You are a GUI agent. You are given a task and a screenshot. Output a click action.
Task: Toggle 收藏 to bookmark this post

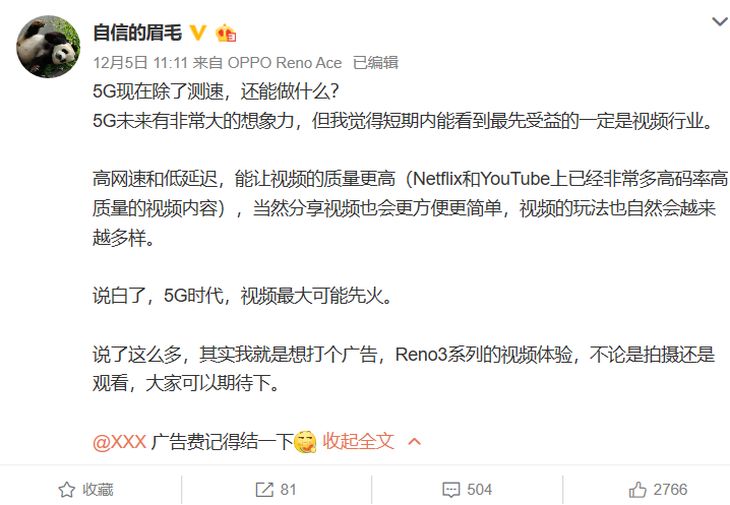tap(86, 490)
